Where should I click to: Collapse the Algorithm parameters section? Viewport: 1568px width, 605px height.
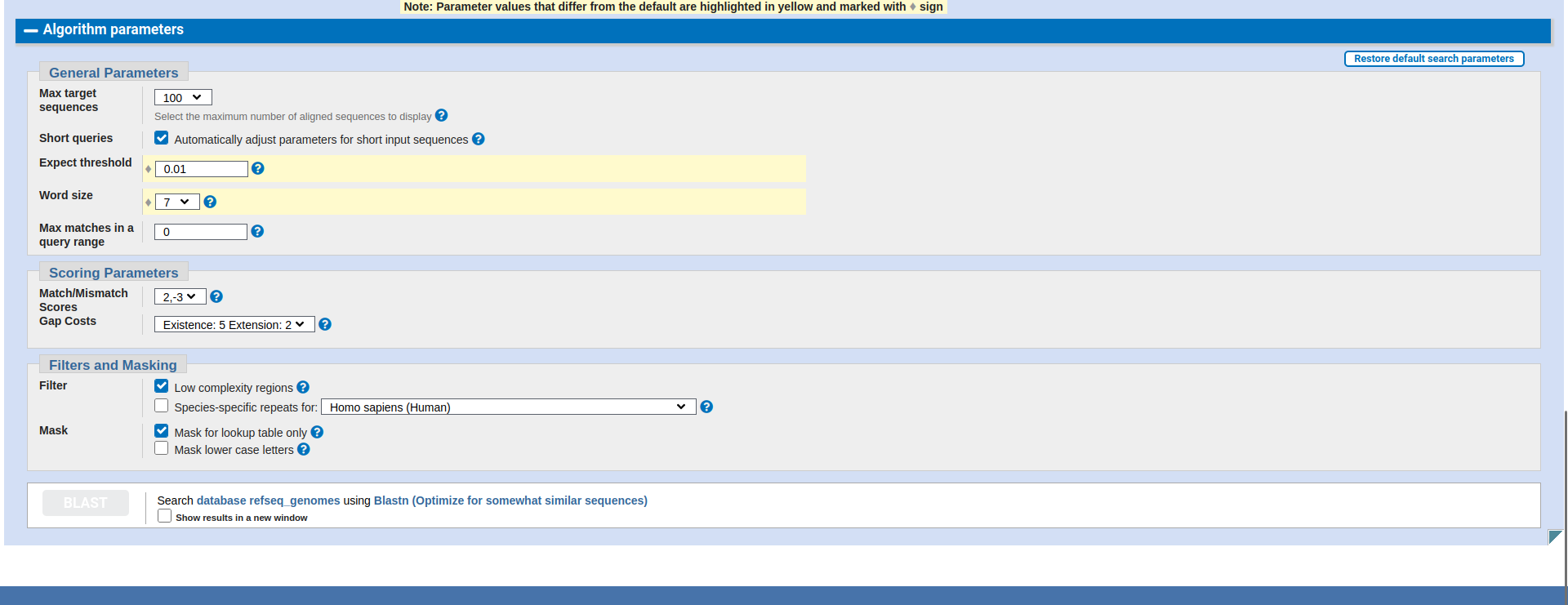tap(31, 30)
